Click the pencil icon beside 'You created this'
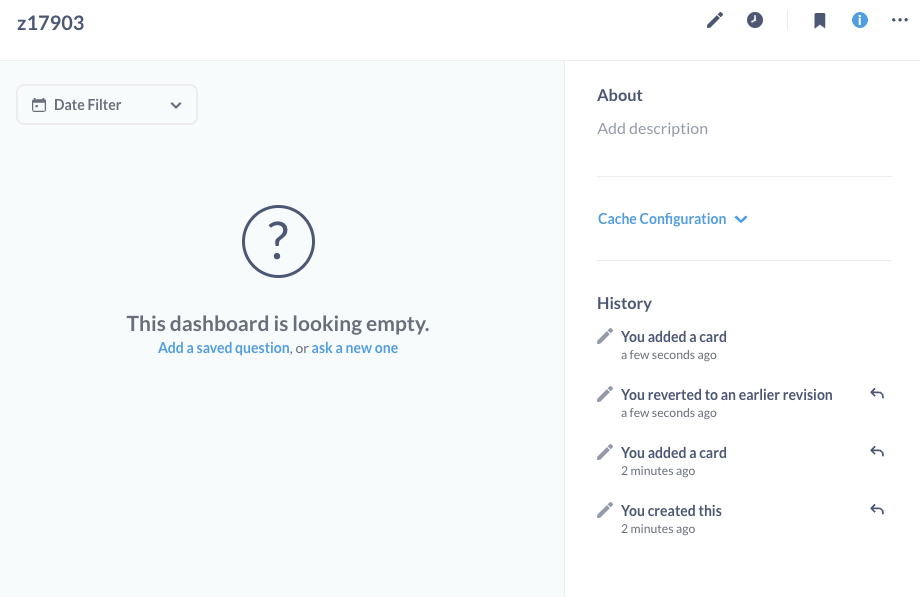920x597 pixels. (604, 509)
